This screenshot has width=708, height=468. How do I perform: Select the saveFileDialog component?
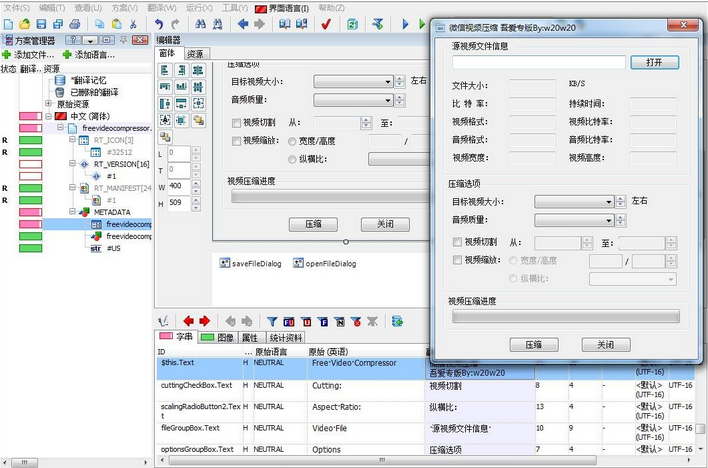click(x=250, y=263)
